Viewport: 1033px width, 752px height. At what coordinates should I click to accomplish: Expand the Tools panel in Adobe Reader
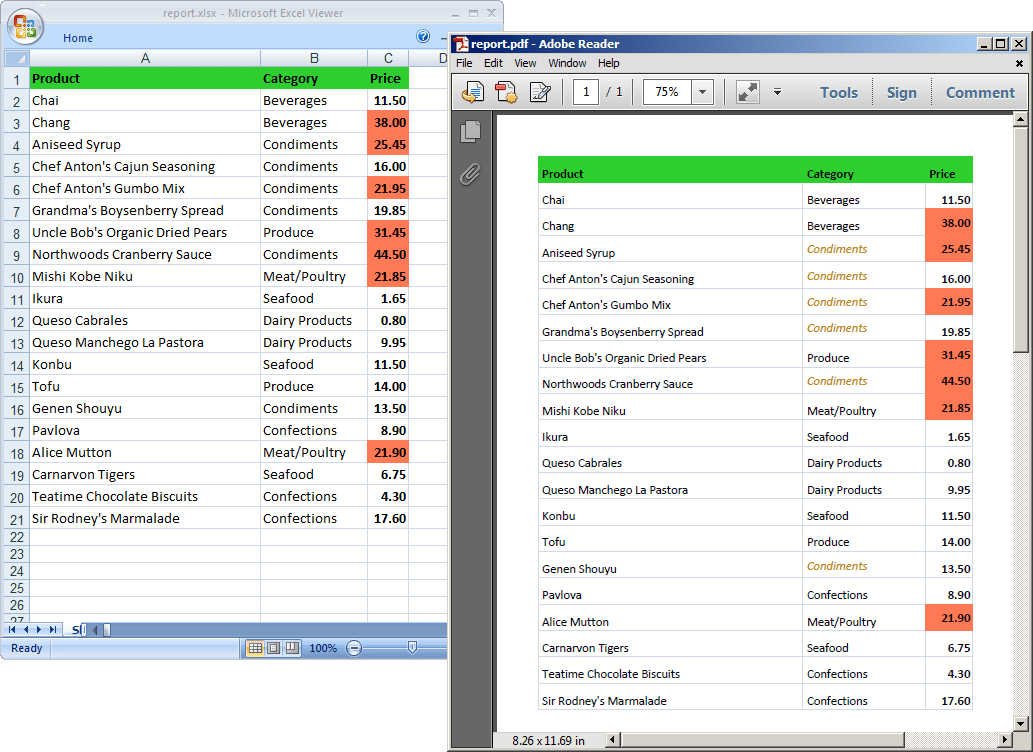pyautogui.click(x=838, y=92)
